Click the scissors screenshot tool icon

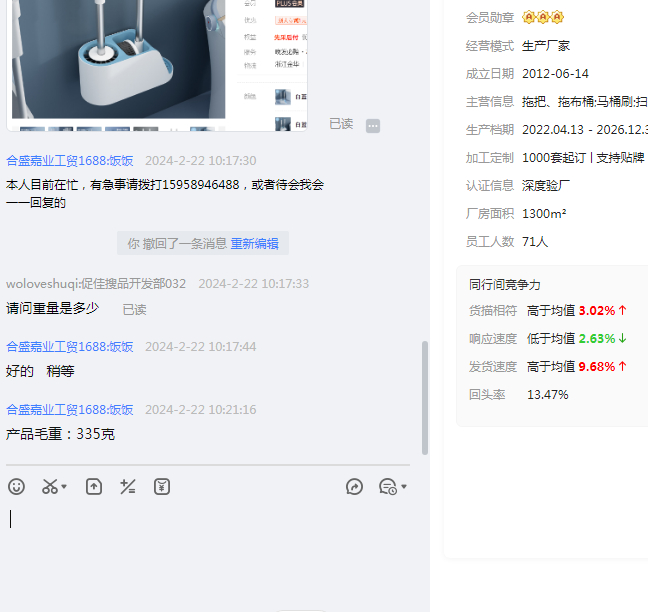coord(50,486)
